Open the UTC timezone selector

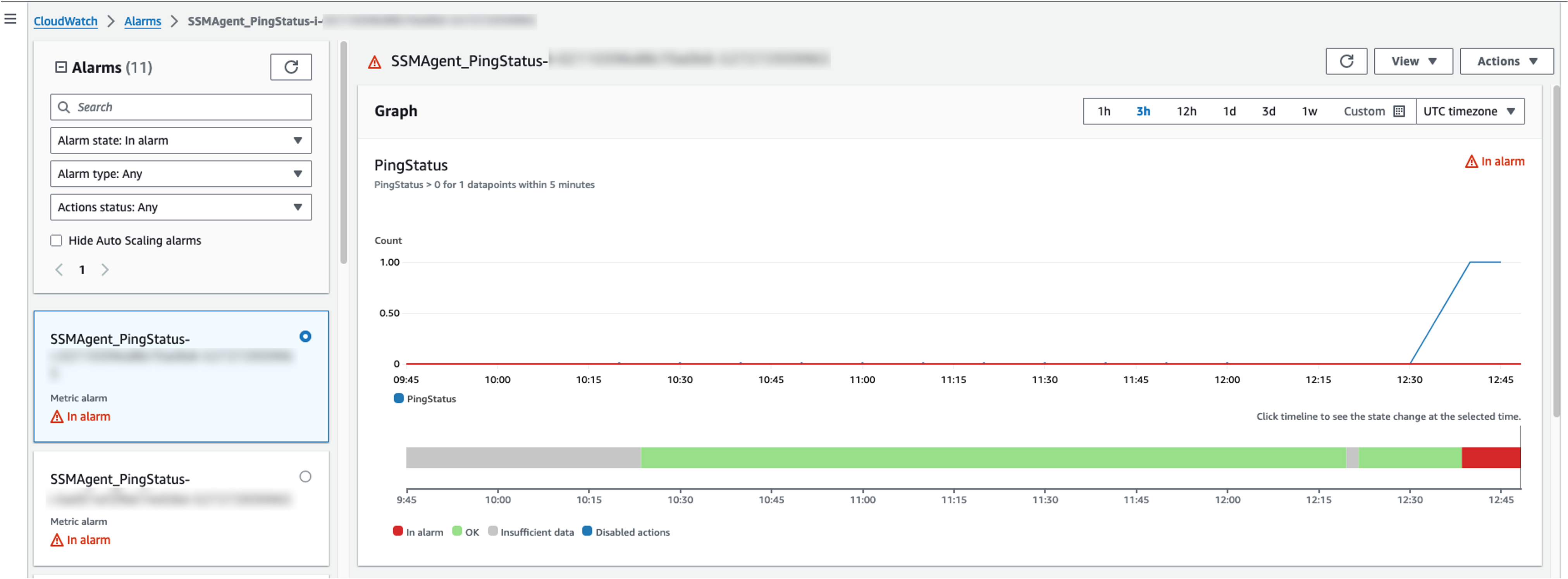1470,111
